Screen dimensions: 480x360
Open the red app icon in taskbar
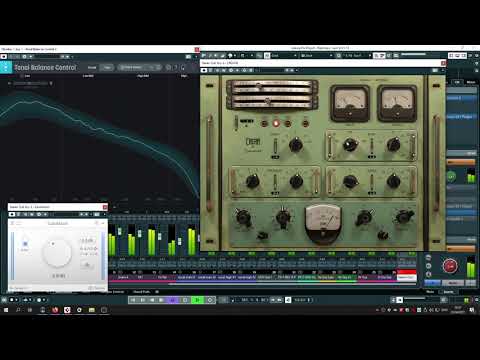[55, 310]
